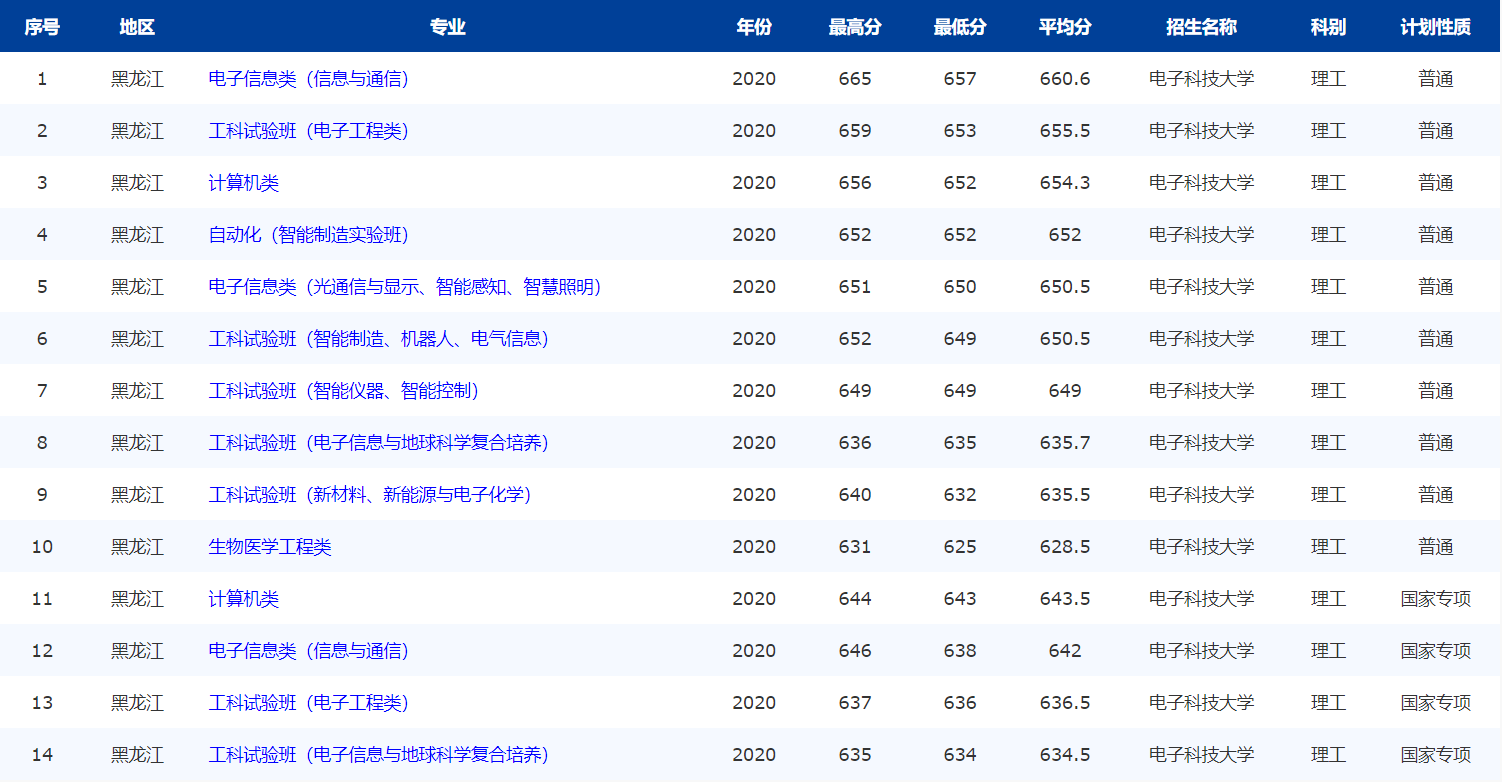The width and height of the screenshot is (1502, 782).
Task: Open 电子信息类(信息与通信) link in row 1
Action: click(x=308, y=78)
